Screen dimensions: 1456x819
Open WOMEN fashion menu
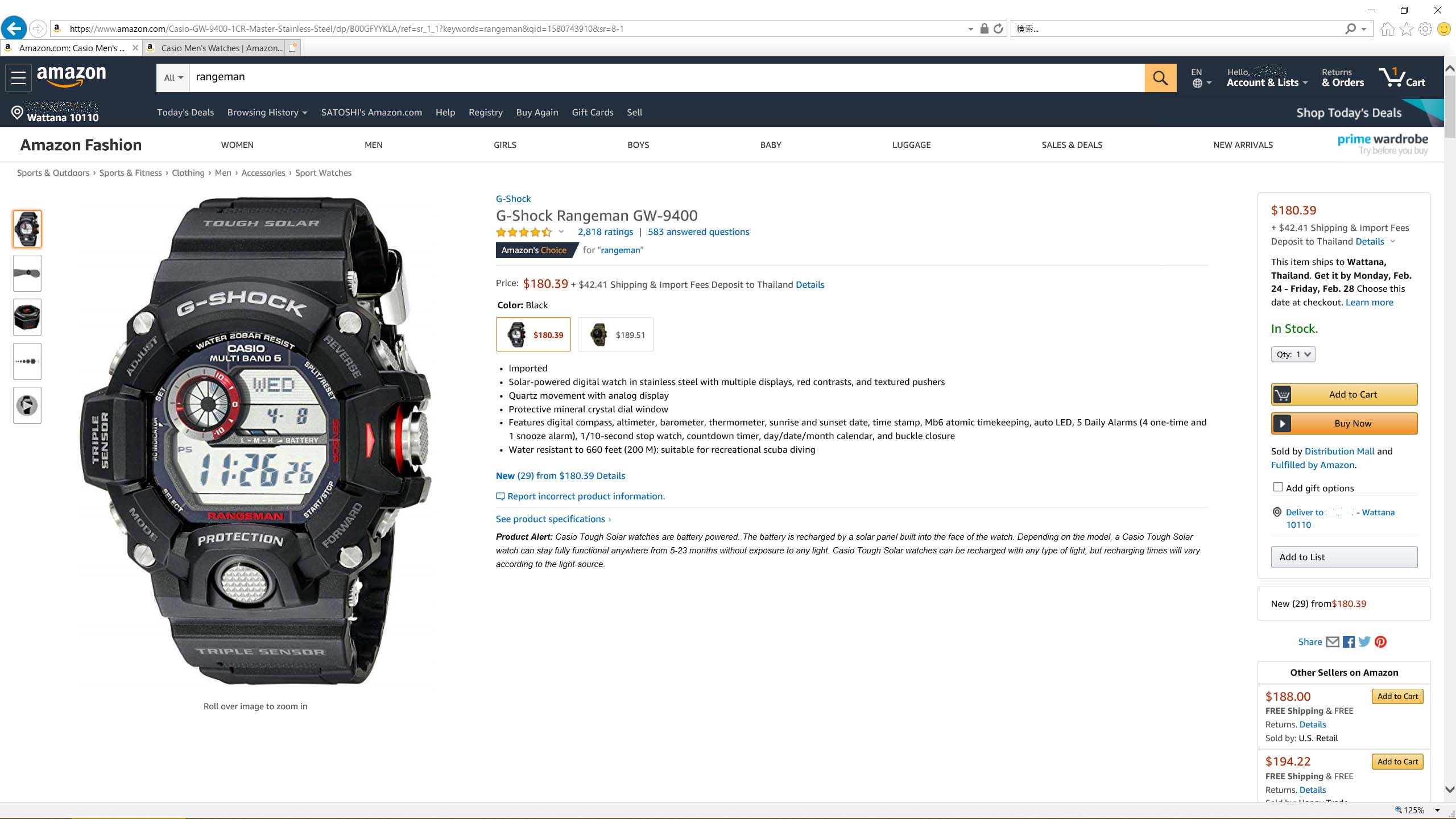[237, 145]
